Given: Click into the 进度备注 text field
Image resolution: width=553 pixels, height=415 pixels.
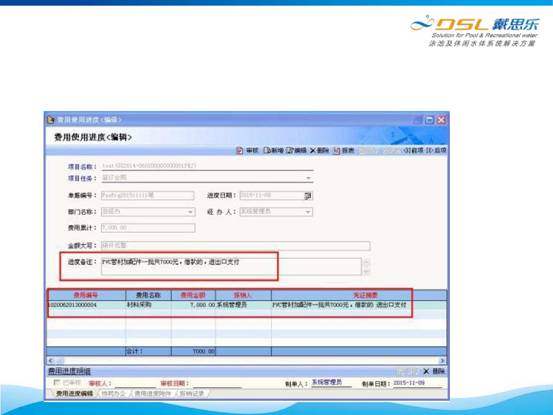Looking at the screenshot, I should coord(231,266).
